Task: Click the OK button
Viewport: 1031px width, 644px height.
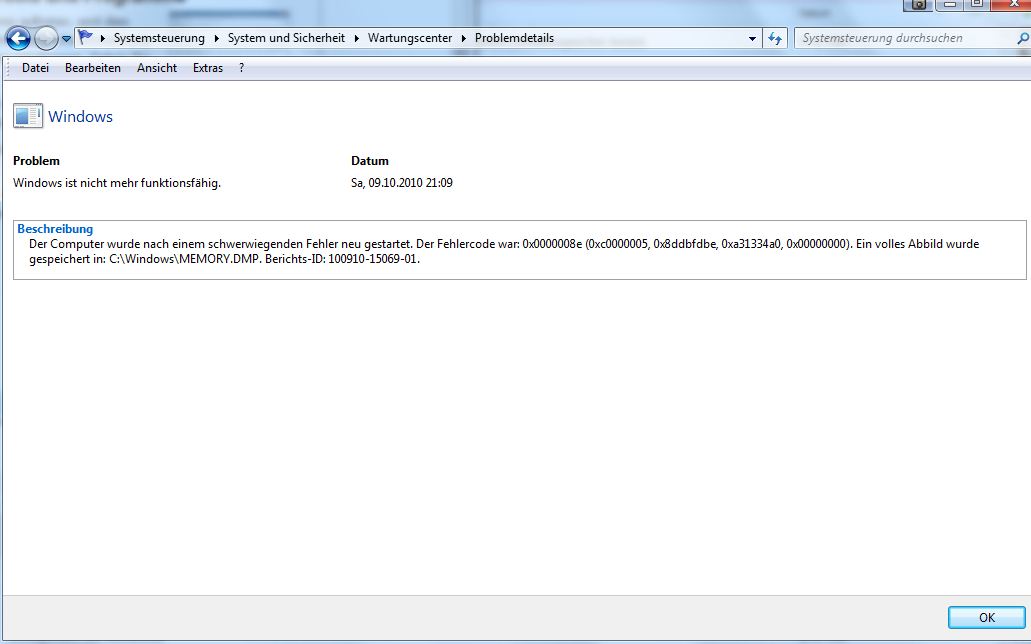Action: [986, 617]
